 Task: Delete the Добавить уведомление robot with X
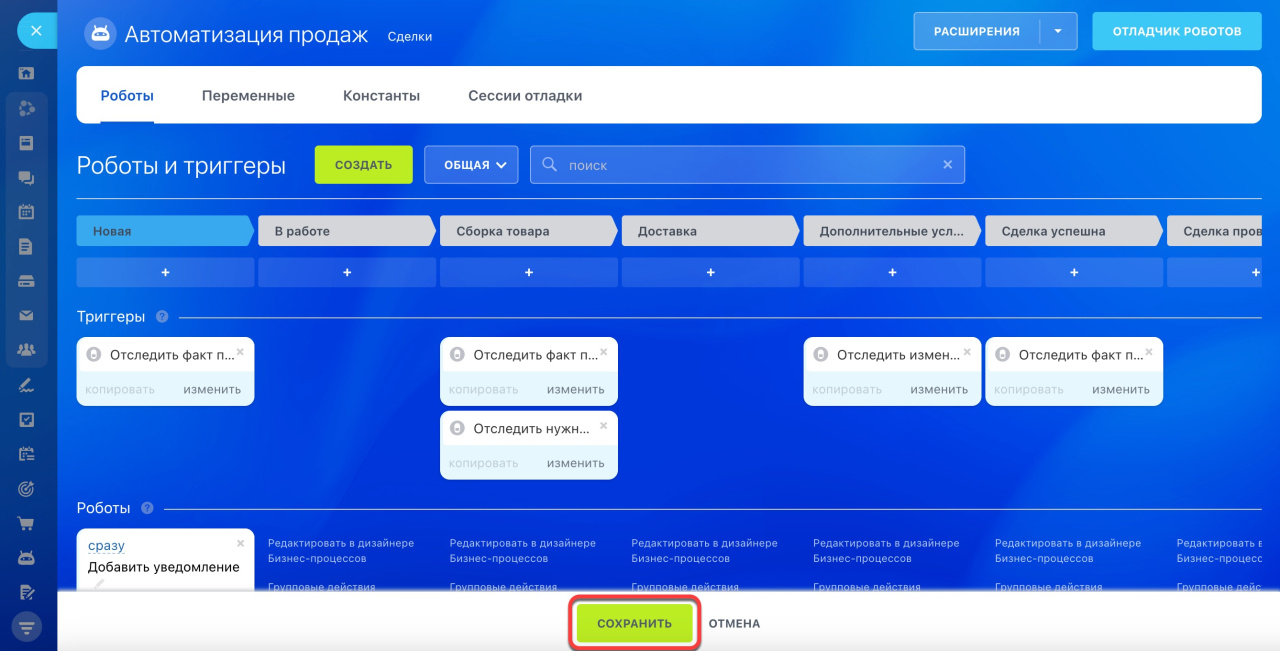point(240,544)
